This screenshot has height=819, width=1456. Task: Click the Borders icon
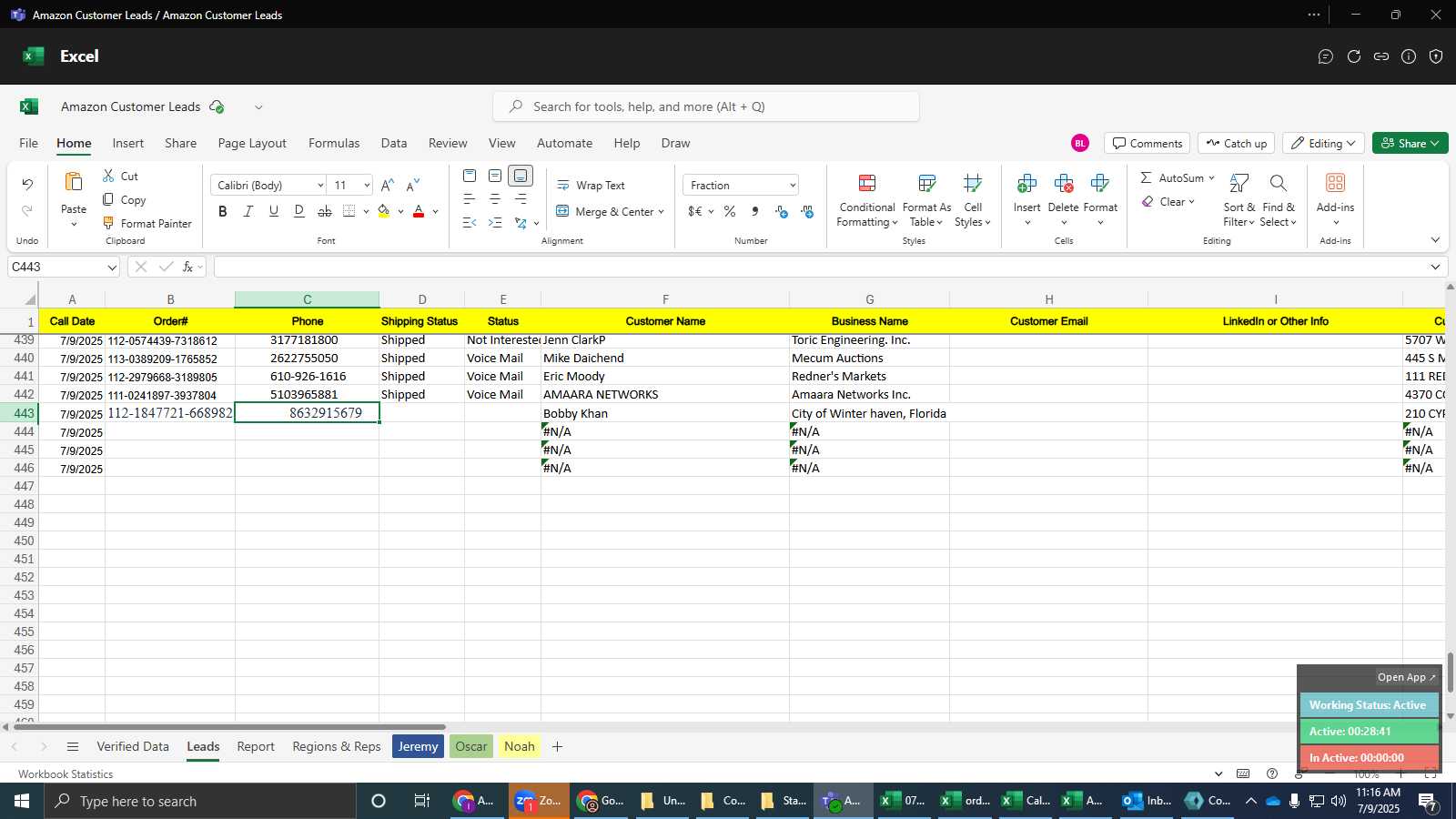pos(349,211)
